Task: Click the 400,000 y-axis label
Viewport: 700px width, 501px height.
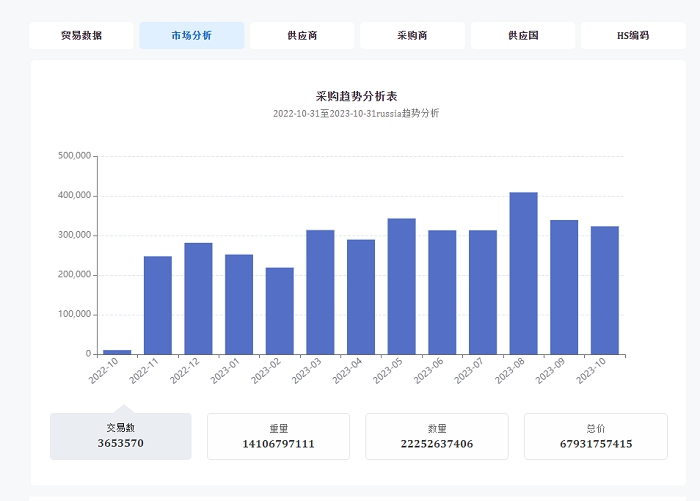Action: click(74, 196)
